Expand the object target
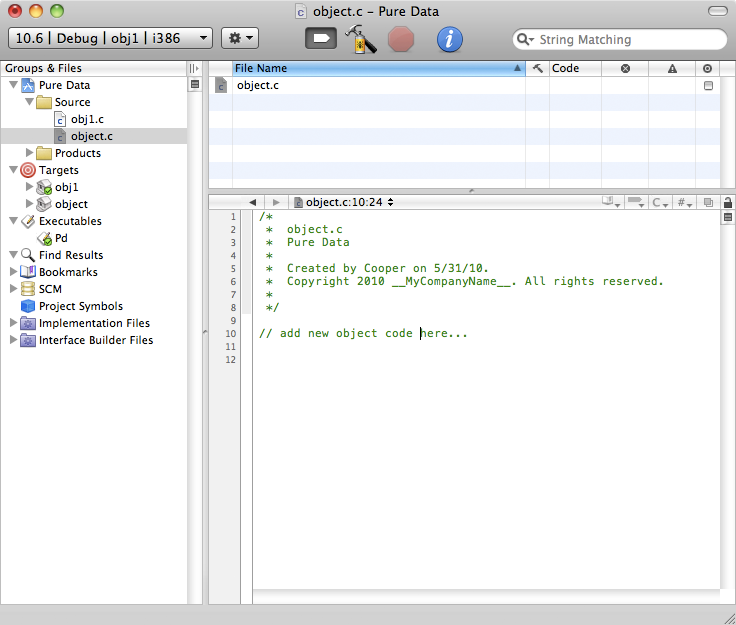This screenshot has width=736, height=625. pyautogui.click(x=29, y=204)
